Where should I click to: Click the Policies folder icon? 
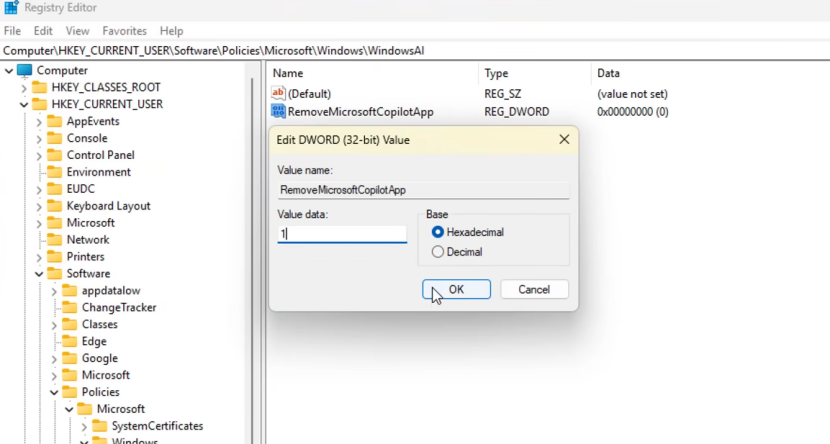[x=69, y=392]
